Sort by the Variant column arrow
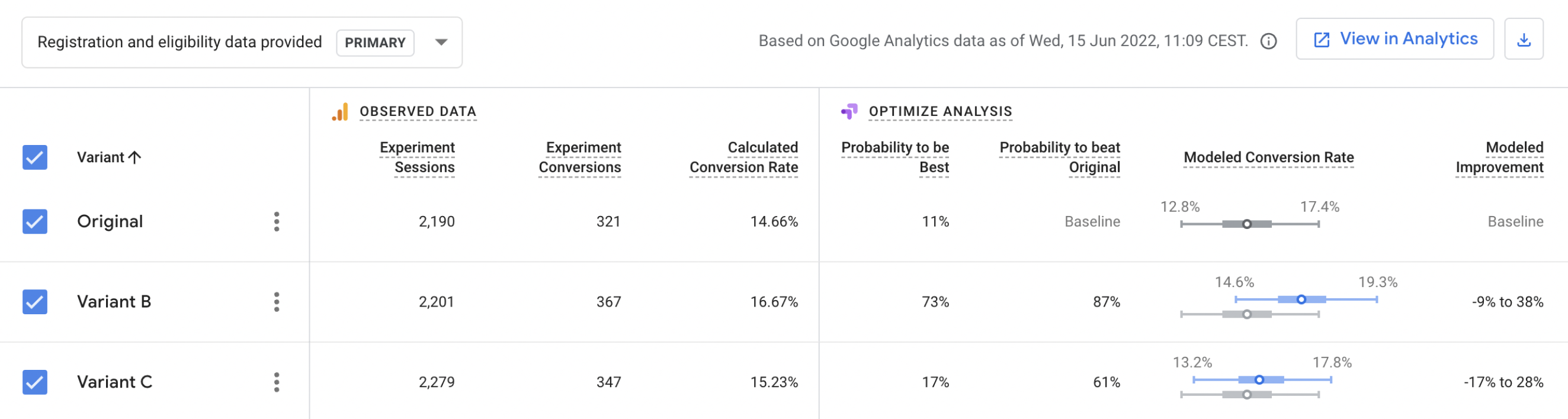Image resolution: width=1568 pixels, height=419 pixels. (x=135, y=157)
